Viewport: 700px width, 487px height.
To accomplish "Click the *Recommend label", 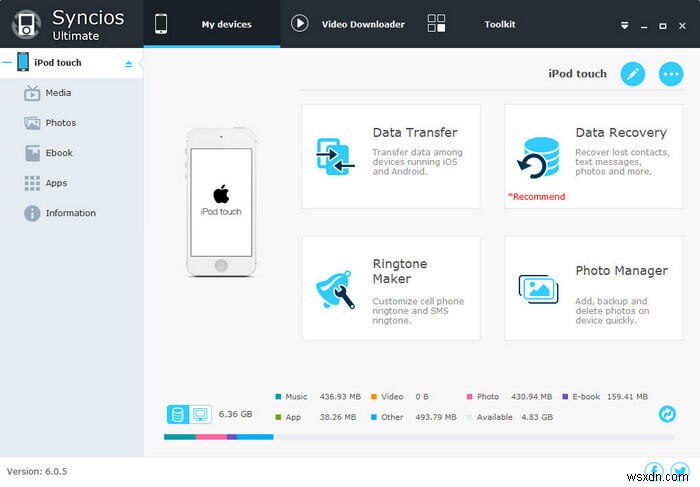I will tap(537, 197).
